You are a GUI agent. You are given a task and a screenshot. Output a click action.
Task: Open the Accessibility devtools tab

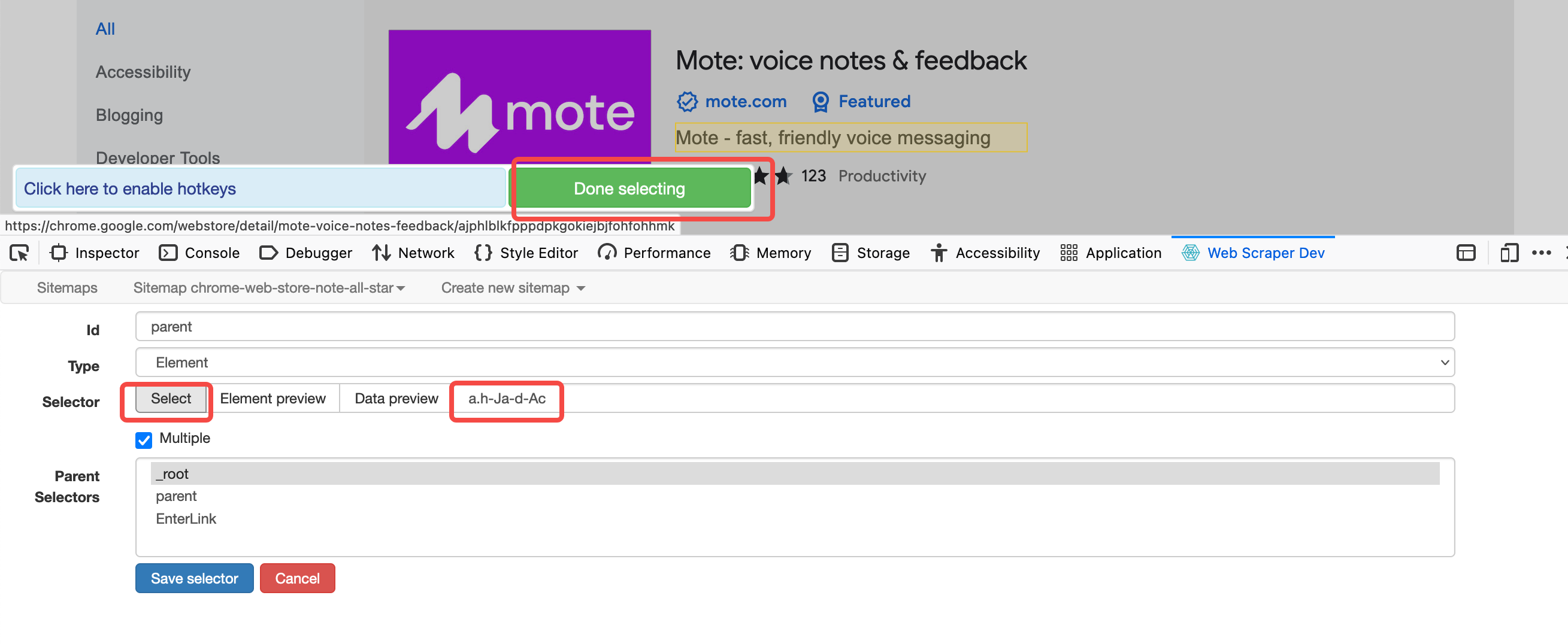coord(985,253)
